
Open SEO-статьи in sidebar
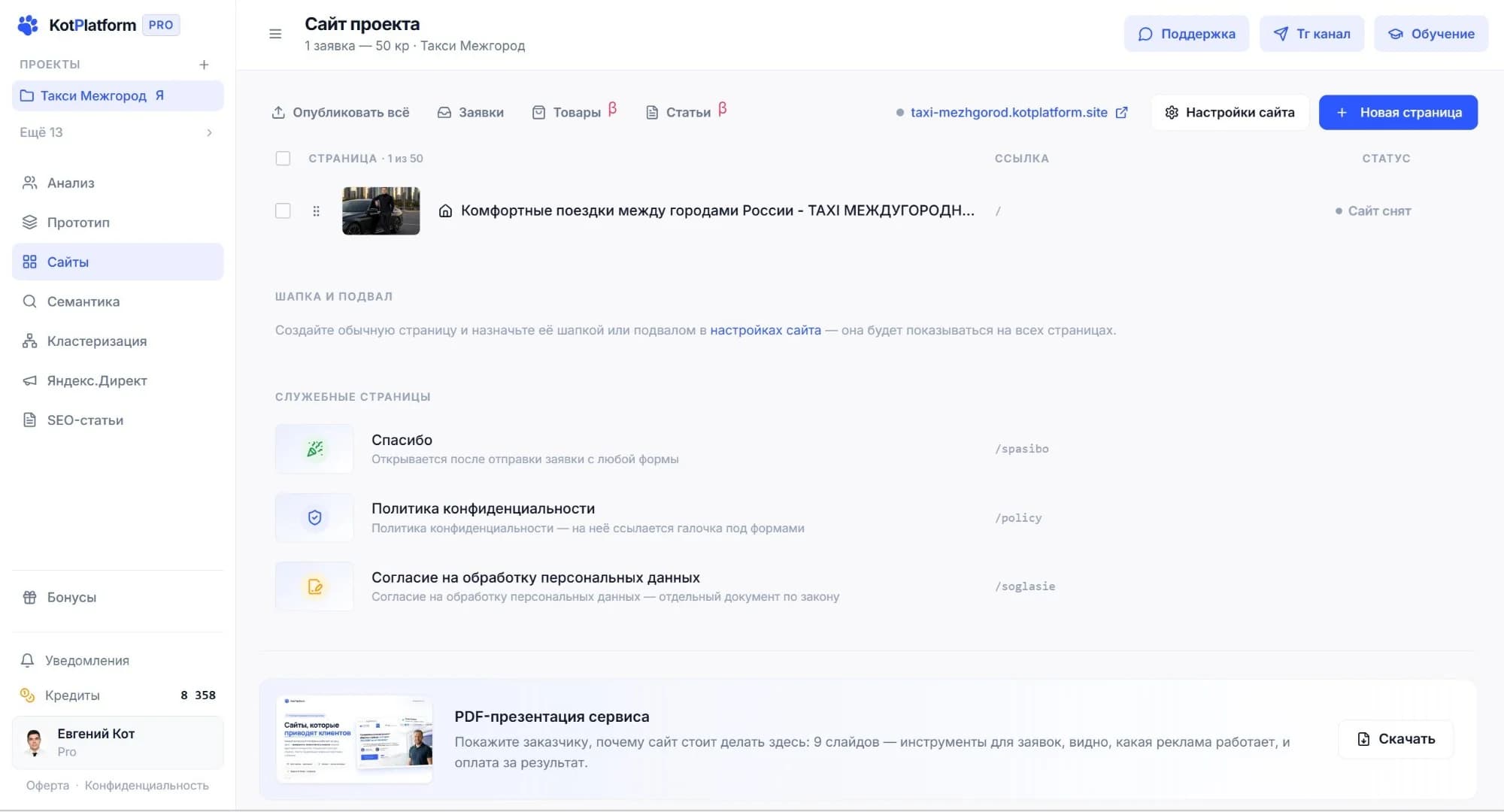(117, 420)
